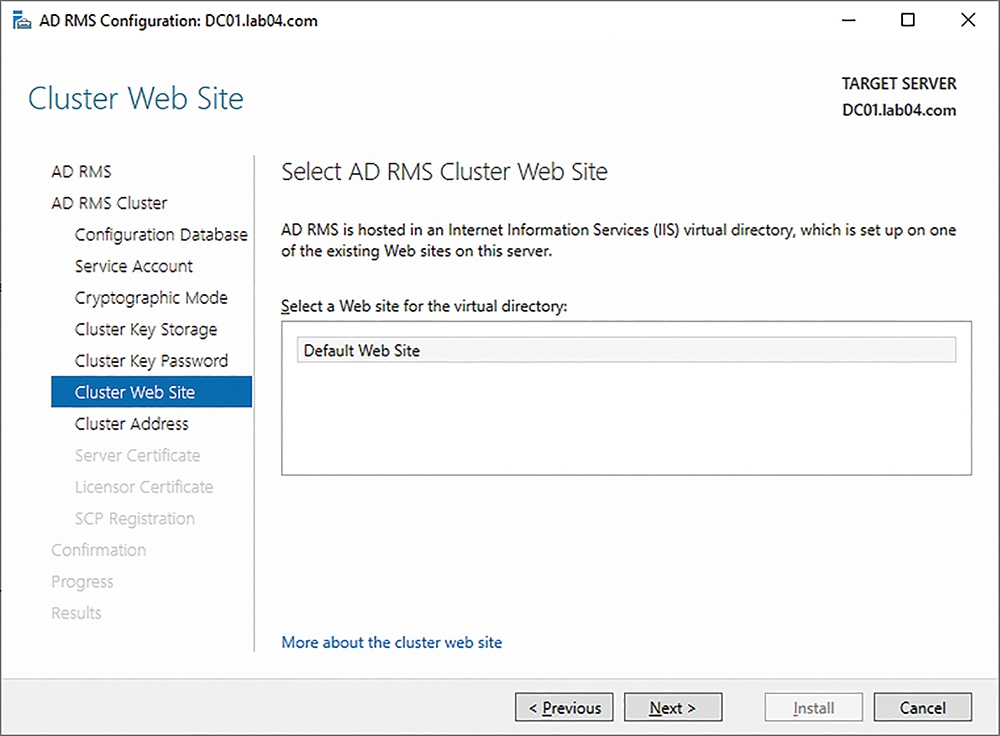This screenshot has height=736, width=1000.
Task: Cancel the AD RMS configuration wizard
Action: (923, 707)
